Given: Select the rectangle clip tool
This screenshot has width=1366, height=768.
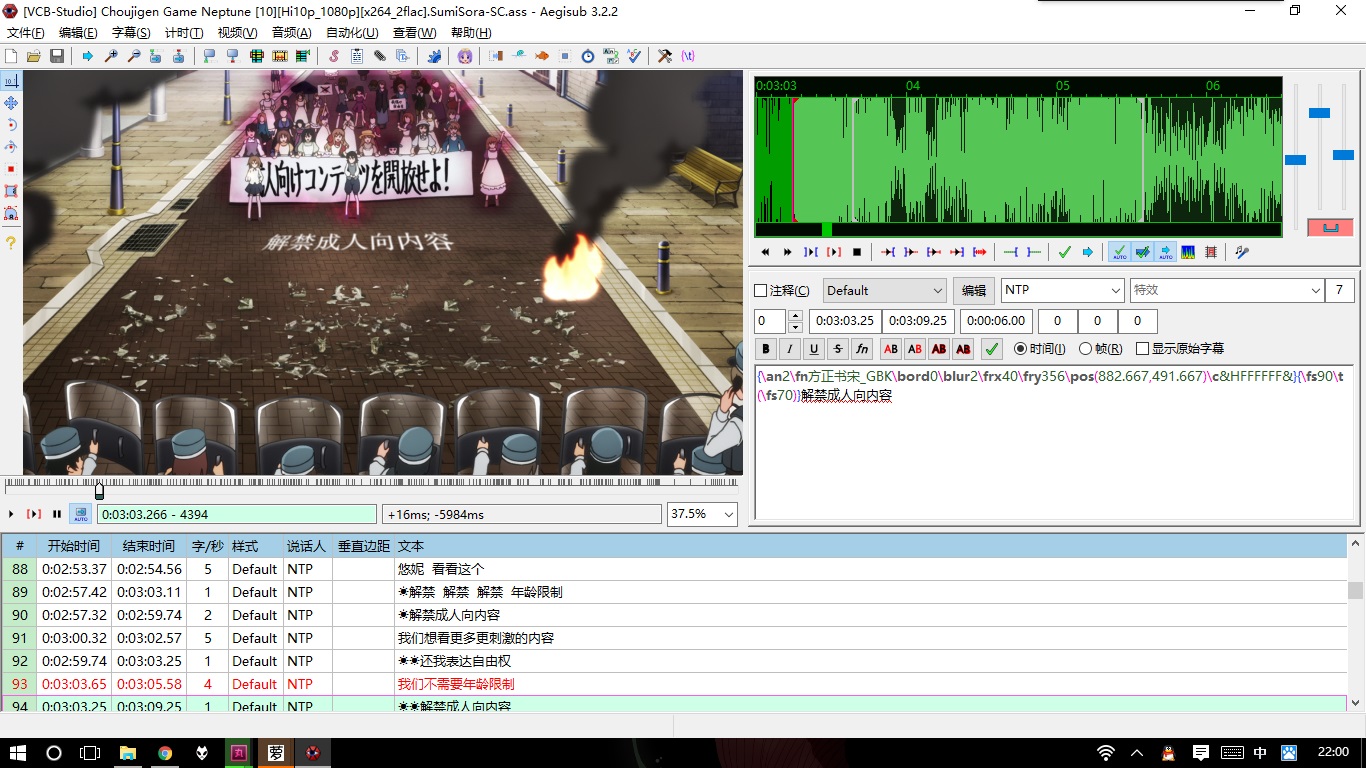Looking at the screenshot, I should (11, 191).
